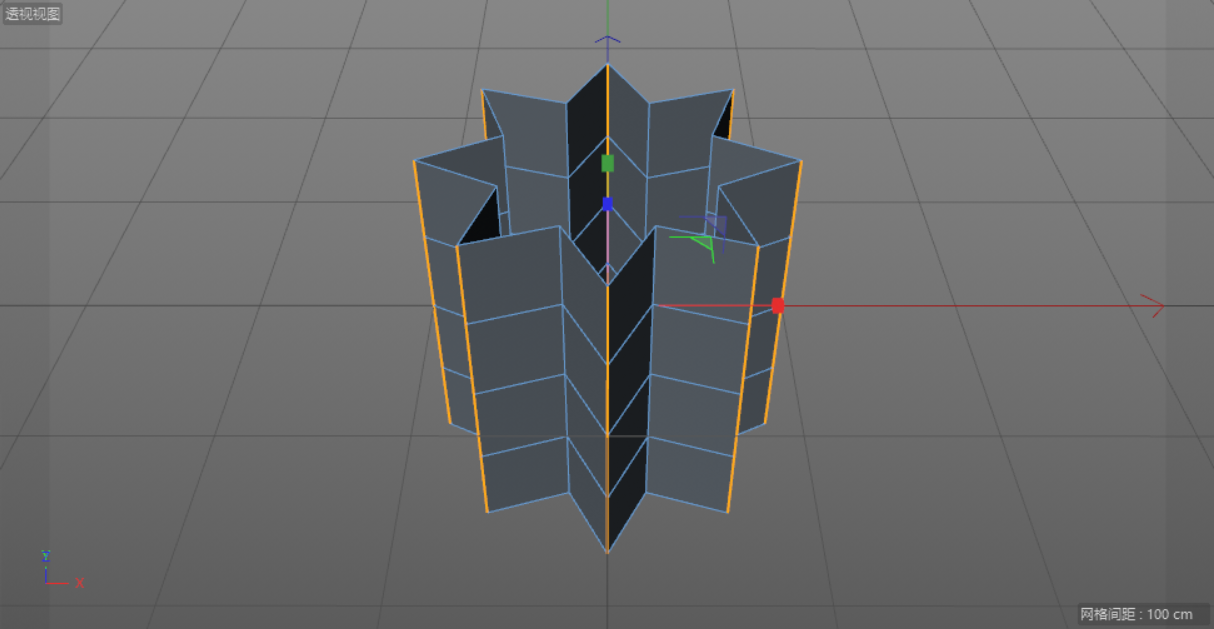Click the red X-axis handle square

pyautogui.click(x=777, y=305)
